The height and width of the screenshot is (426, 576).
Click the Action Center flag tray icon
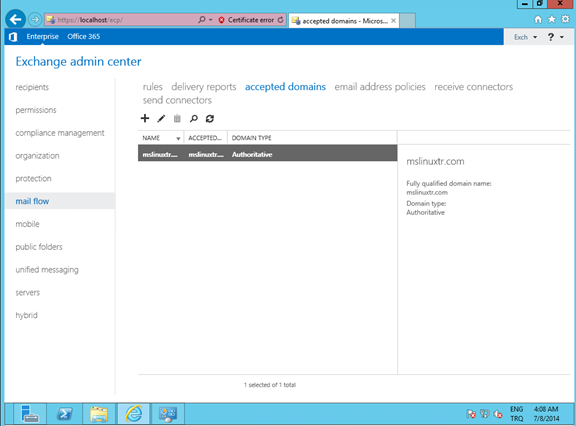click(471, 414)
